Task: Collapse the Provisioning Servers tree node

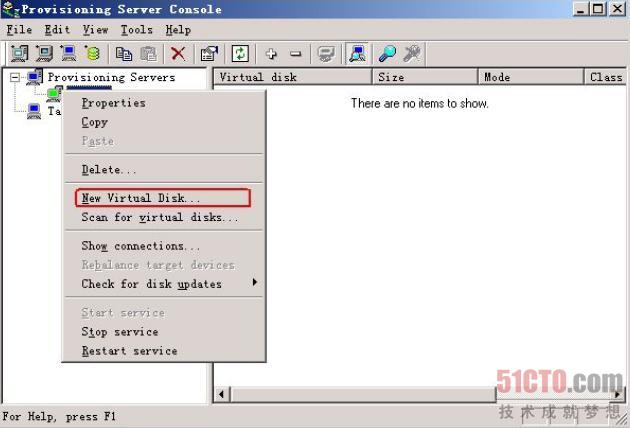Action: (x=14, y=77)
